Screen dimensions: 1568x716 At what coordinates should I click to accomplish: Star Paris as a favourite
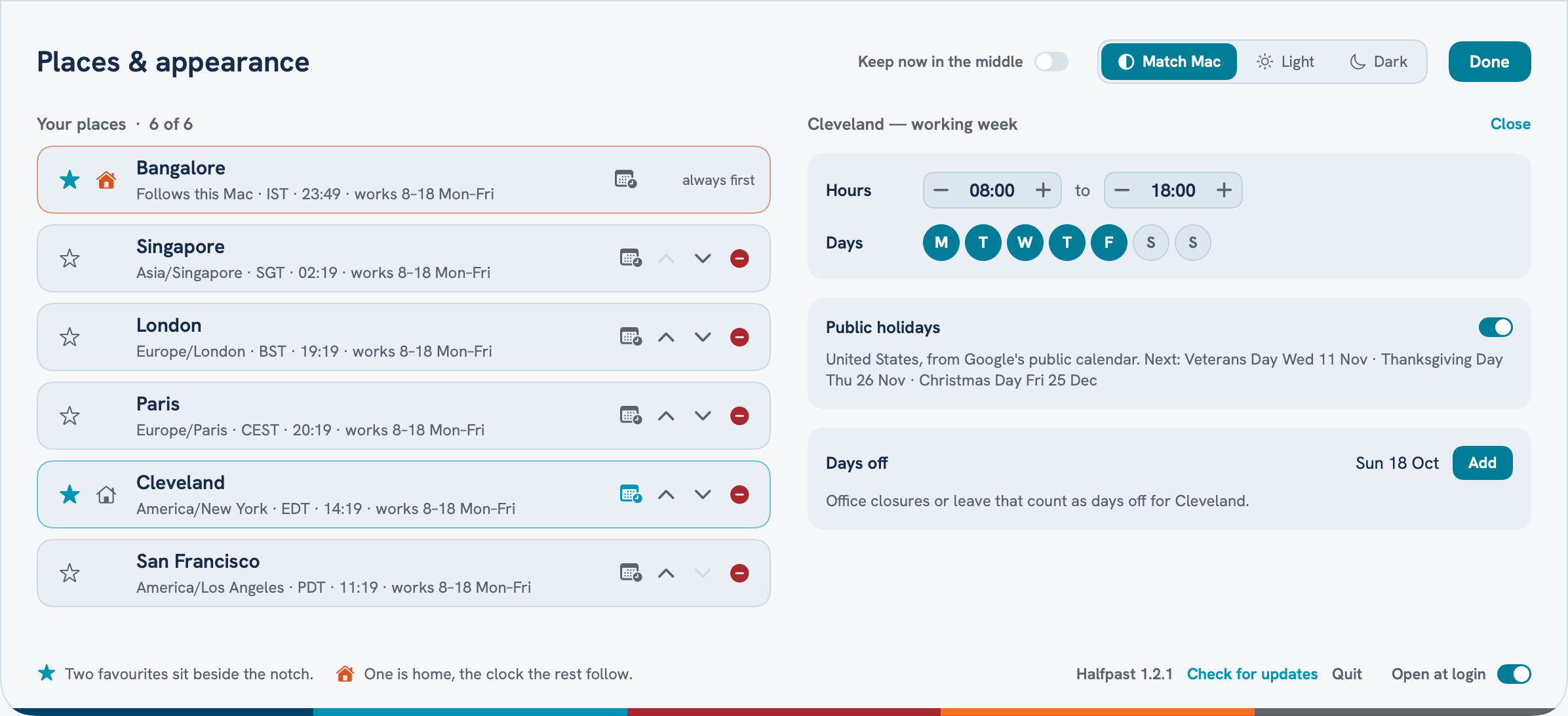pos(69,416)
